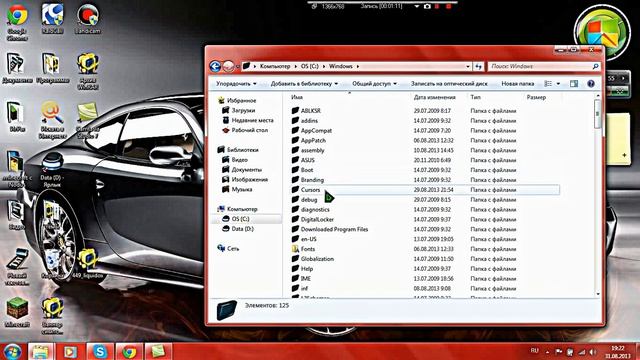Sort by Дата изменения column header

434,97
